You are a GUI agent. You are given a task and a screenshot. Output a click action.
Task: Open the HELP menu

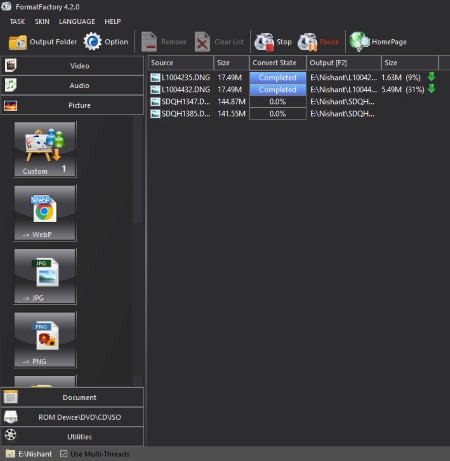point(113,22)
